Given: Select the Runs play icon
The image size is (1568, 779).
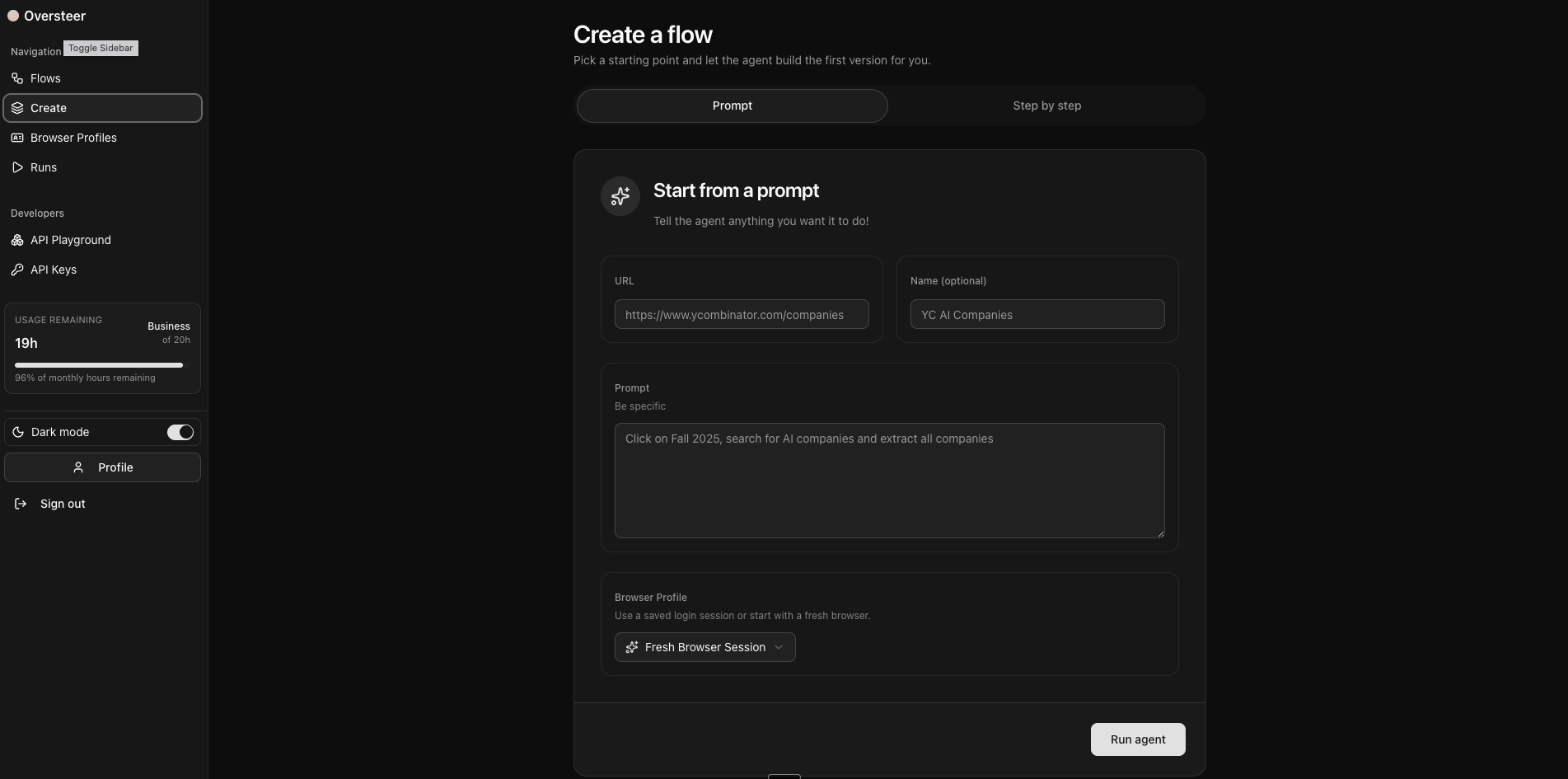Looking at the screenshot, I should [17, 167].
